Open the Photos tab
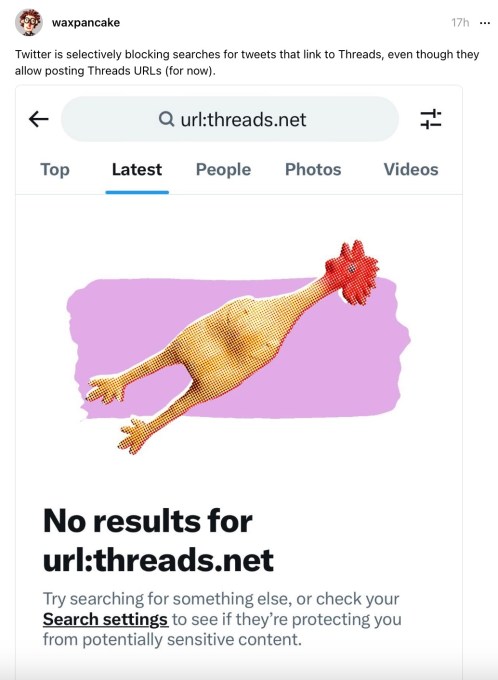498x680 pixels. (x=313, y=169)
